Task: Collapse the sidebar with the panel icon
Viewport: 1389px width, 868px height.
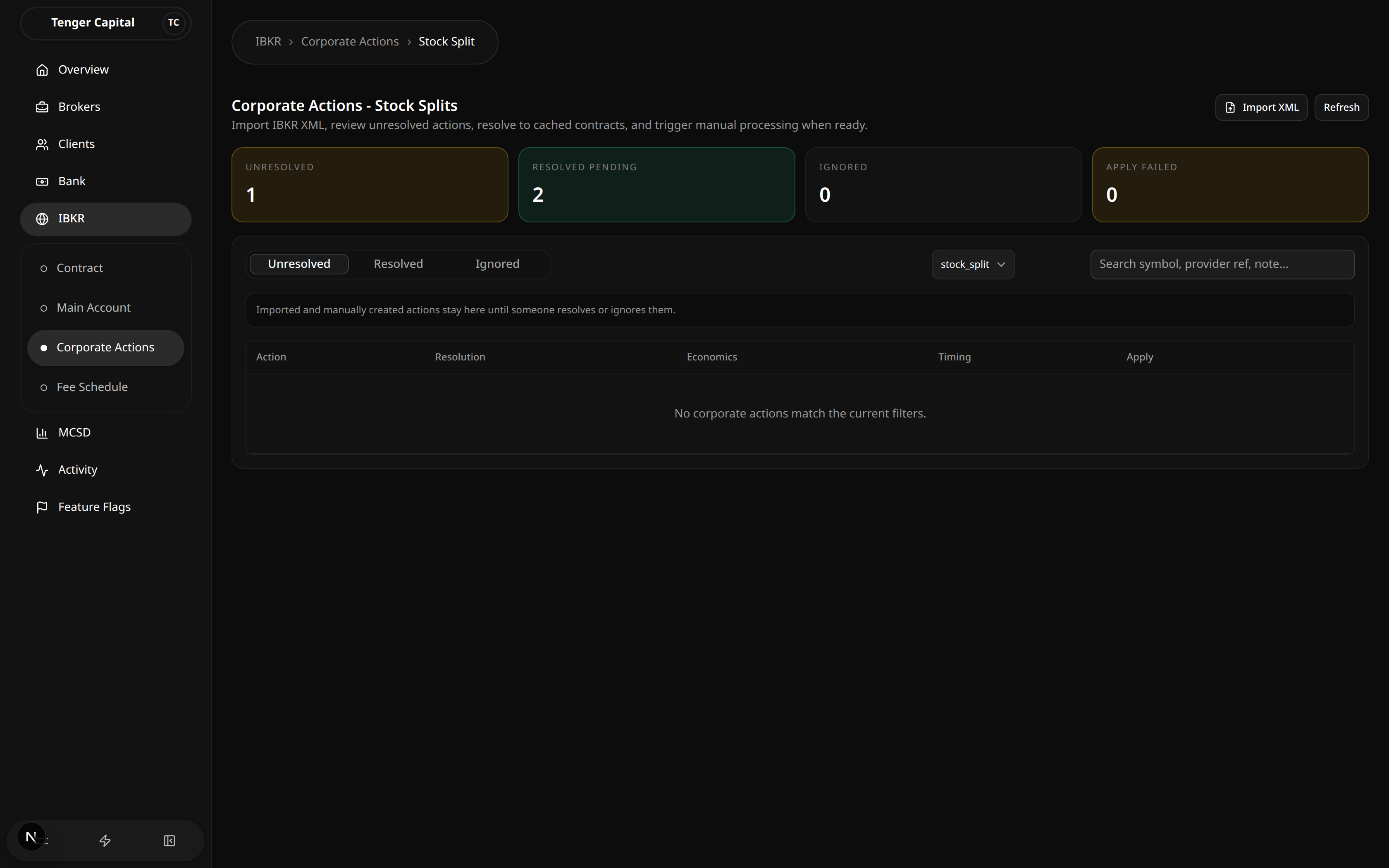Action: [x=169, y=840]
